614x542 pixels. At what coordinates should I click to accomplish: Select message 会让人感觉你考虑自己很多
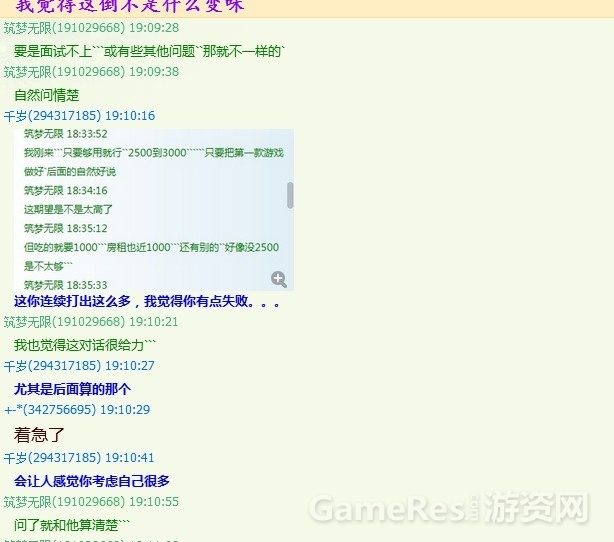(x=92, y=481)
